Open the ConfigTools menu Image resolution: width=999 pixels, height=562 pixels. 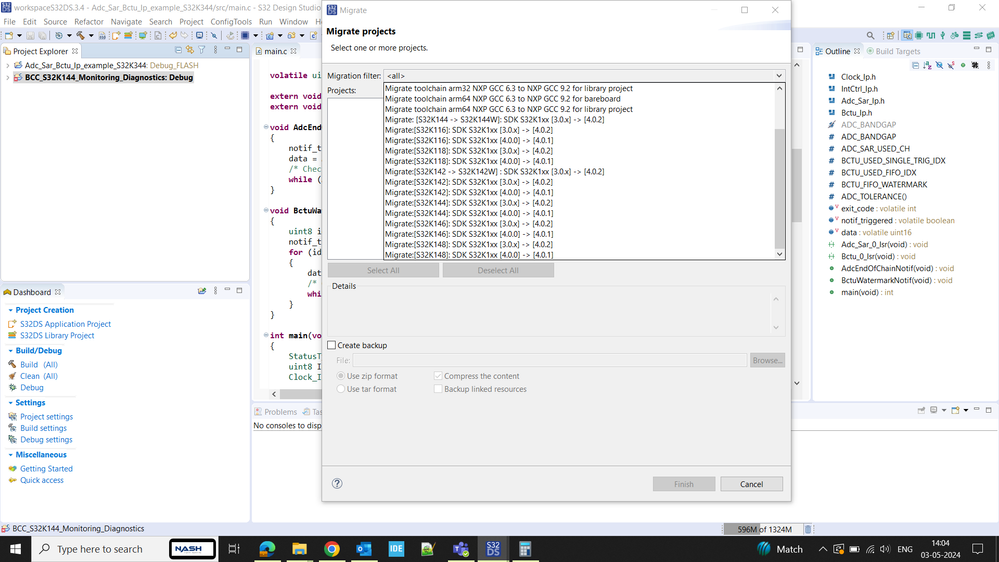point(231,22)
